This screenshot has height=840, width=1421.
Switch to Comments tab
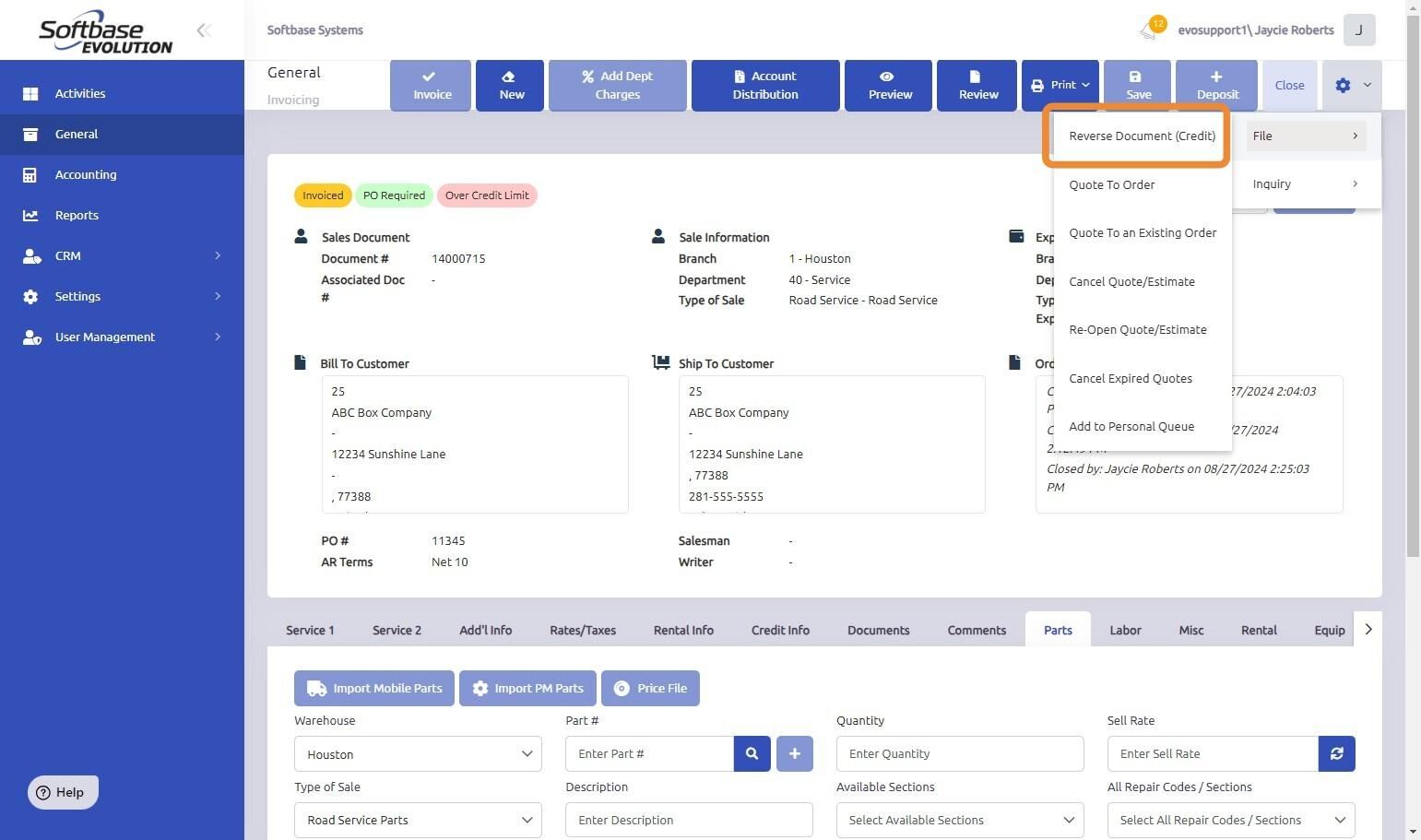click(x=977, y=631)
